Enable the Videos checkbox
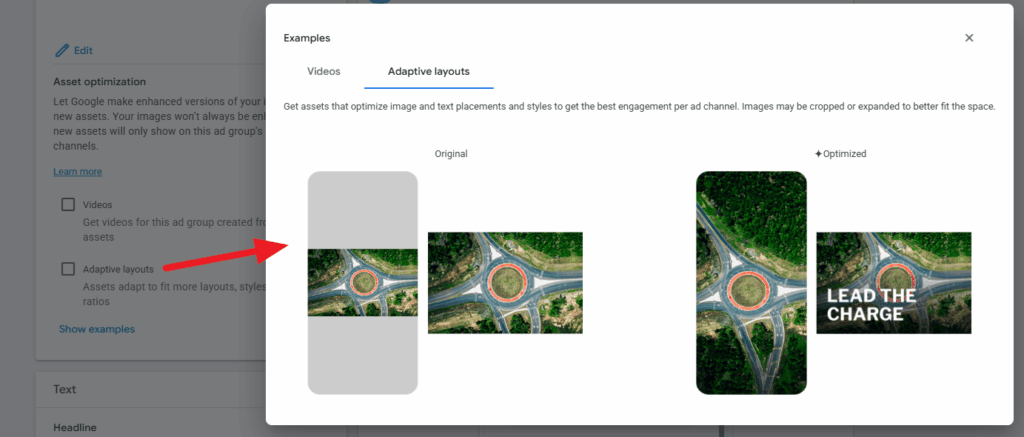The image size is (1024, 437). tap(68, 204)
